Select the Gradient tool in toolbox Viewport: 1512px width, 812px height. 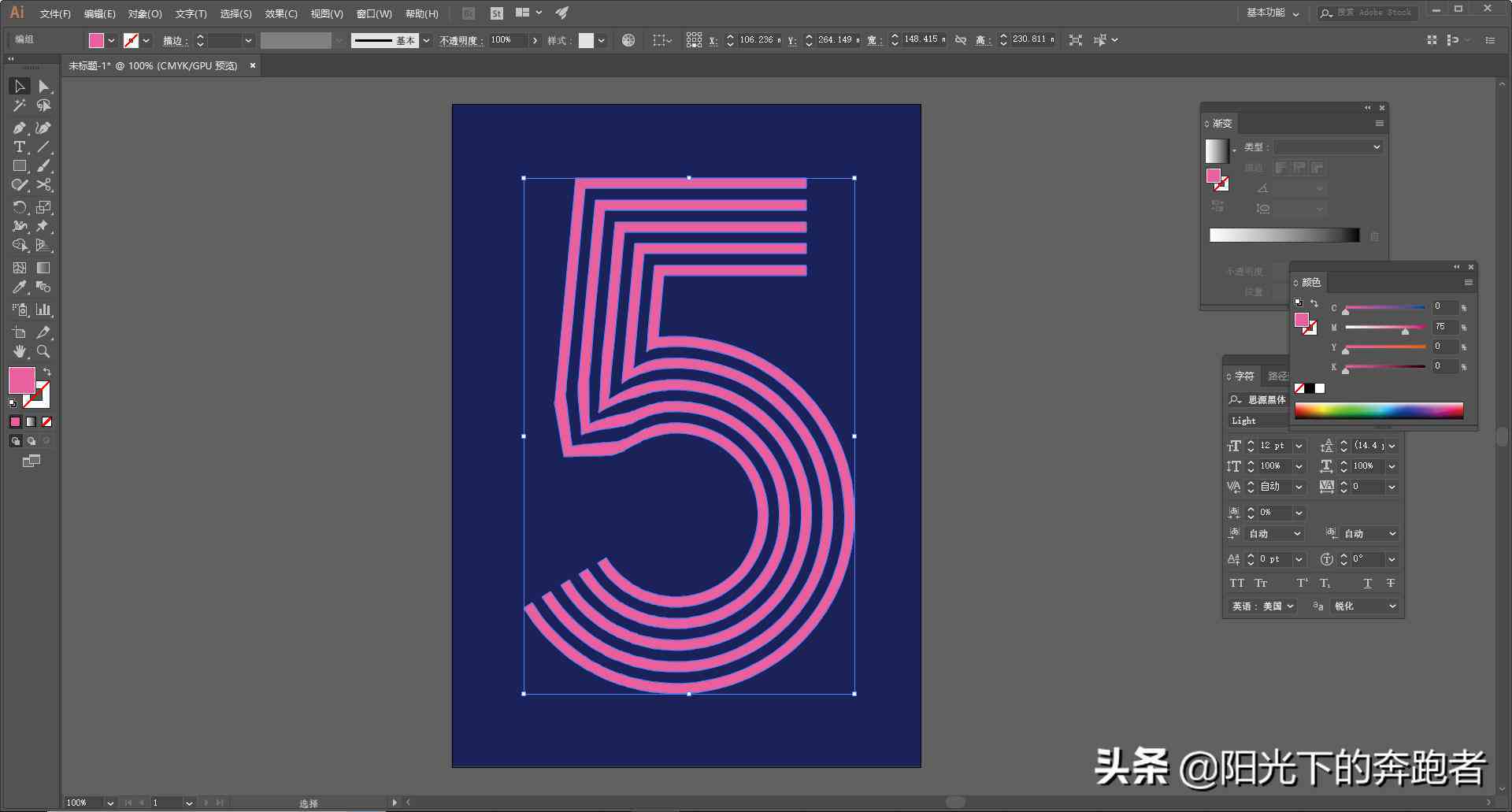coord(44,268)
